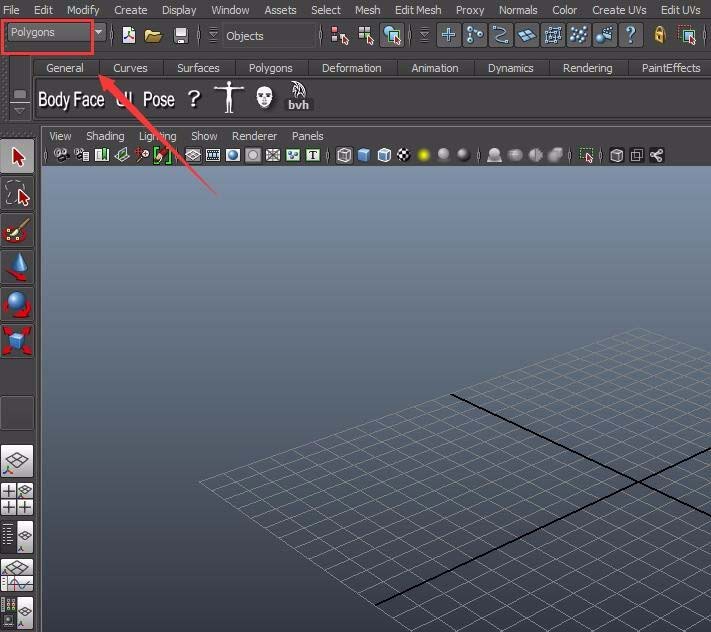Open the File menu
The image size is (711, 632).
(x=11, y=10)
